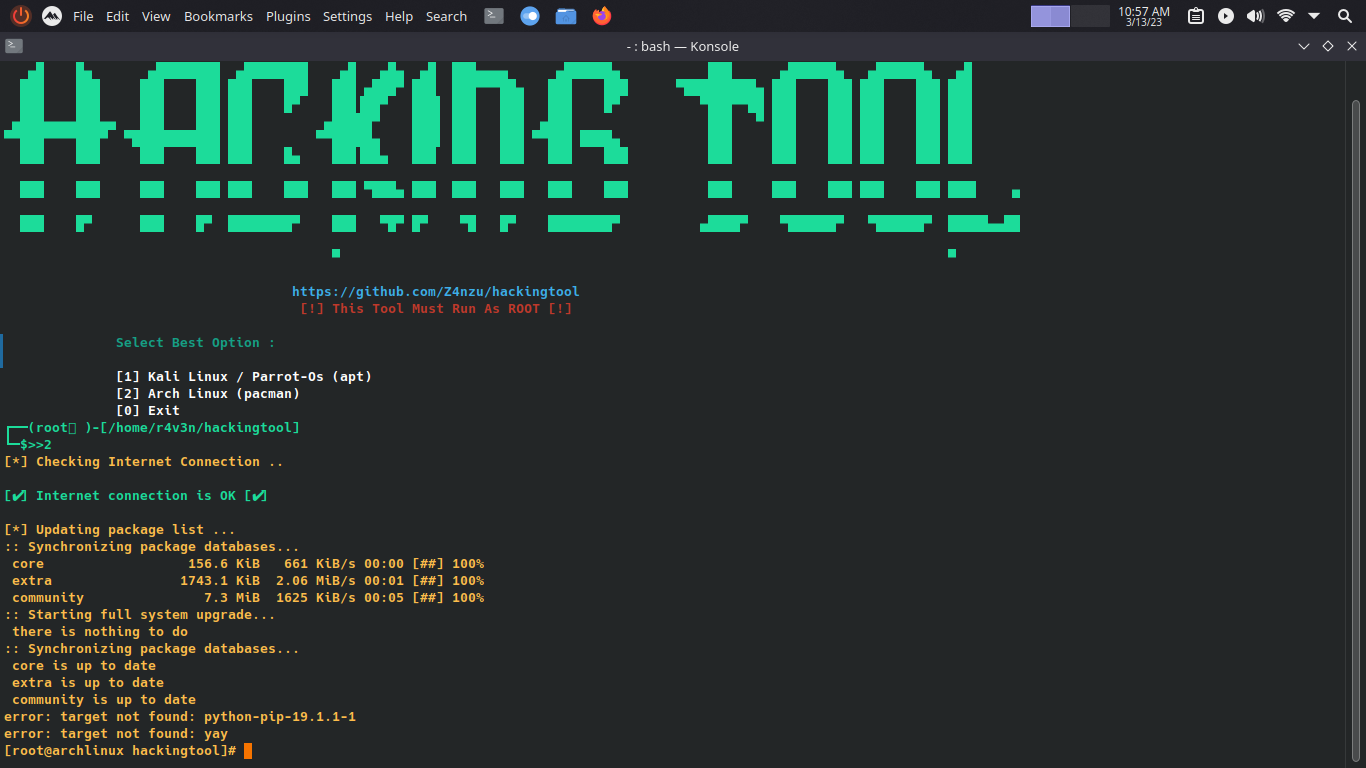Click the red power/logout icon
The width and height of the screenshot is (1366, 768).
click(x=21, y=16)
